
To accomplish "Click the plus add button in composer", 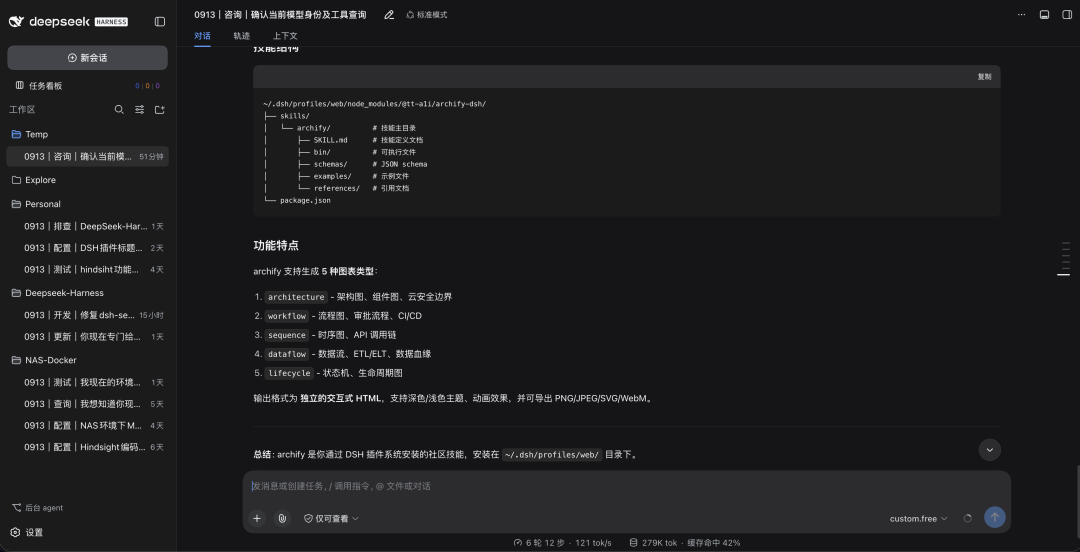I will coord(257,518).
